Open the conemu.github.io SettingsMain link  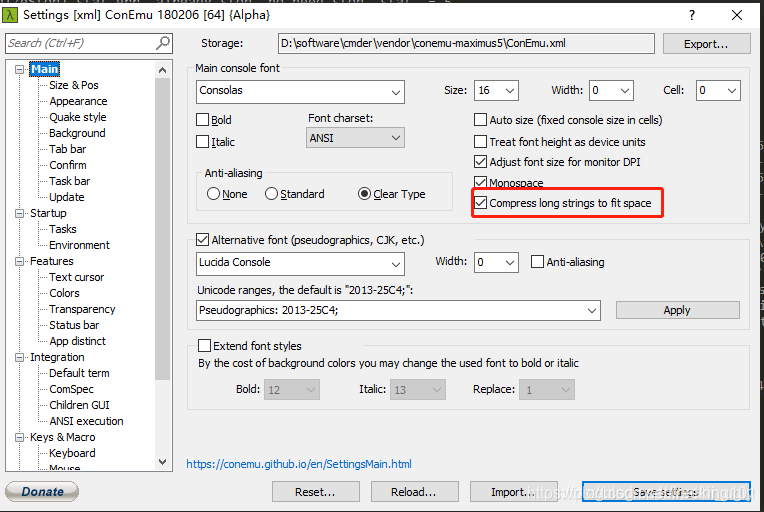[x=299, y=464]
